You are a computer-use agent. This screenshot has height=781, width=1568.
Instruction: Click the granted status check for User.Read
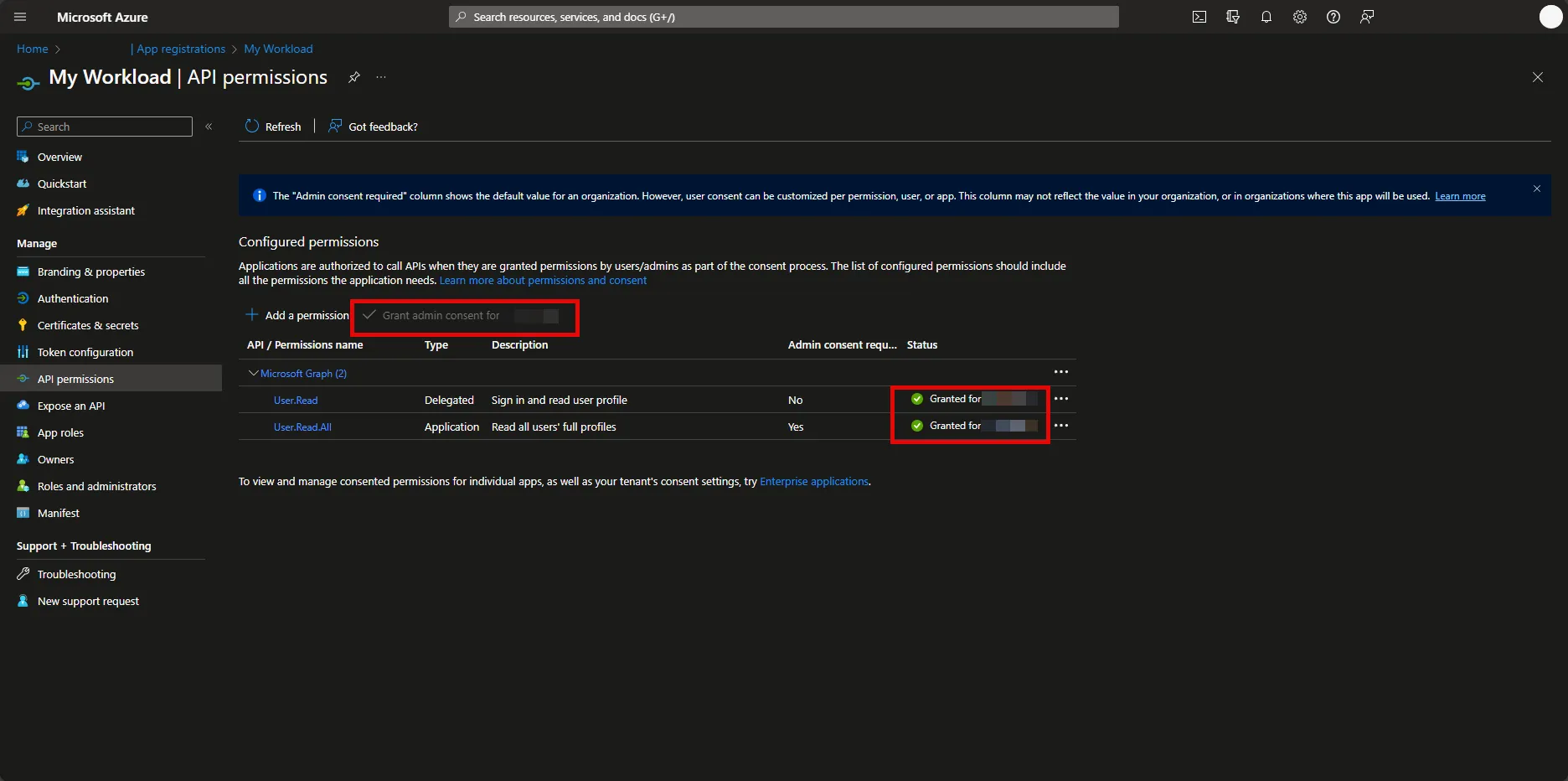click(x=917, y=399)
